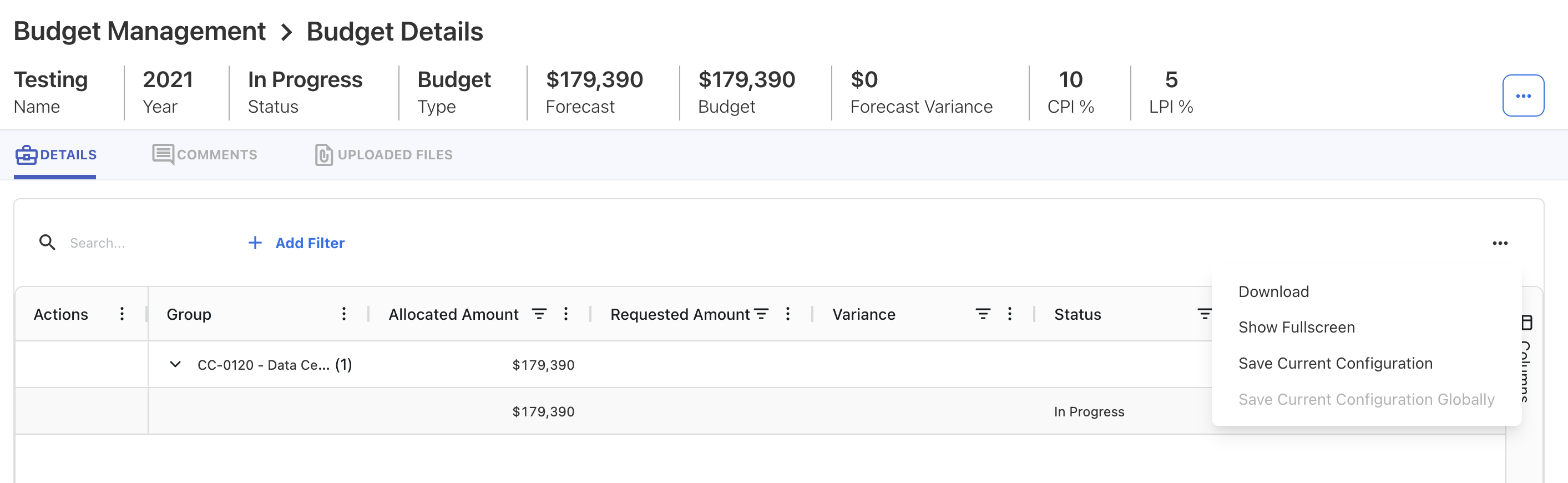Open the budget header more options button
This screenshot has height=483, width=1568.
click(1523, 95)
